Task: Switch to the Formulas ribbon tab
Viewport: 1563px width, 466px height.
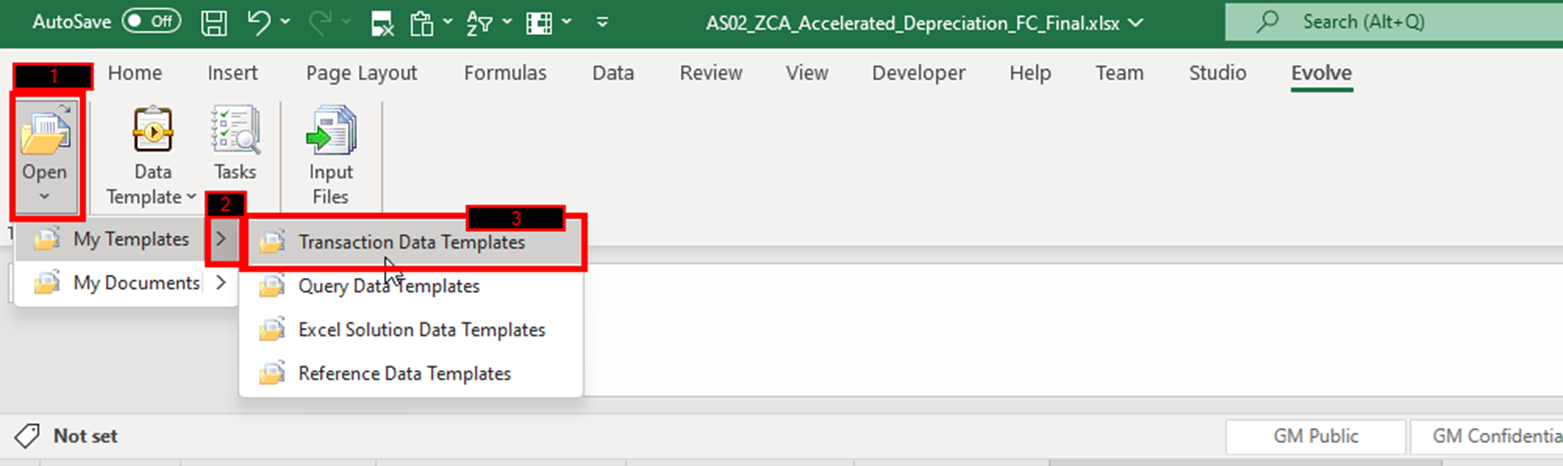Action: (x=505, y=73)
